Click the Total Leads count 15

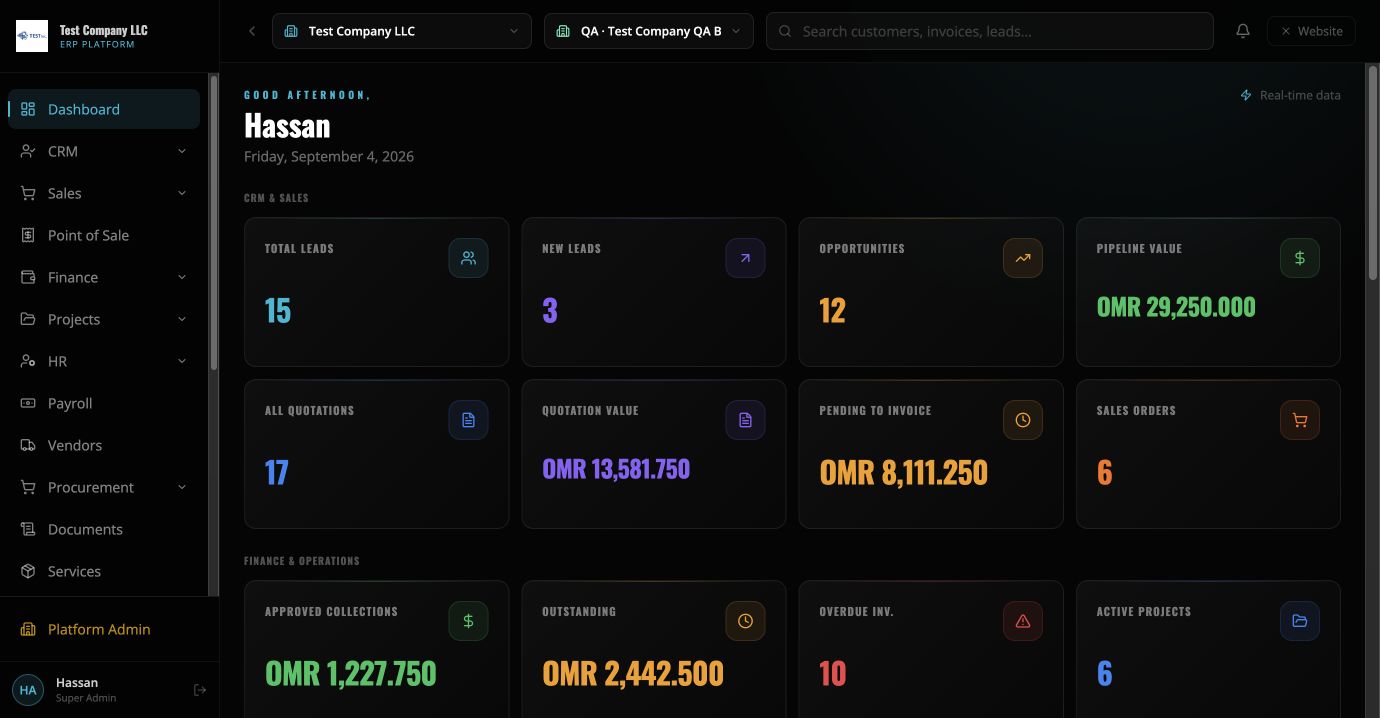278,311
